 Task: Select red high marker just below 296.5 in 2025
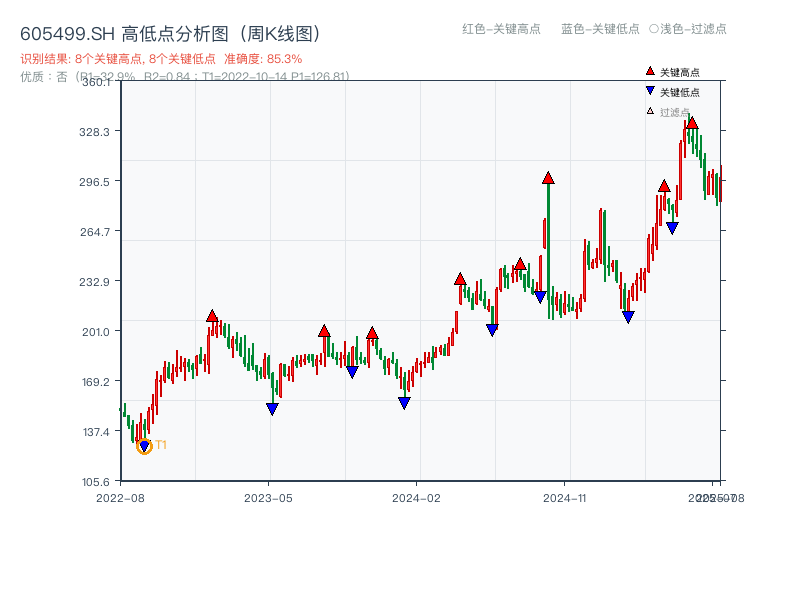(664, 186)
